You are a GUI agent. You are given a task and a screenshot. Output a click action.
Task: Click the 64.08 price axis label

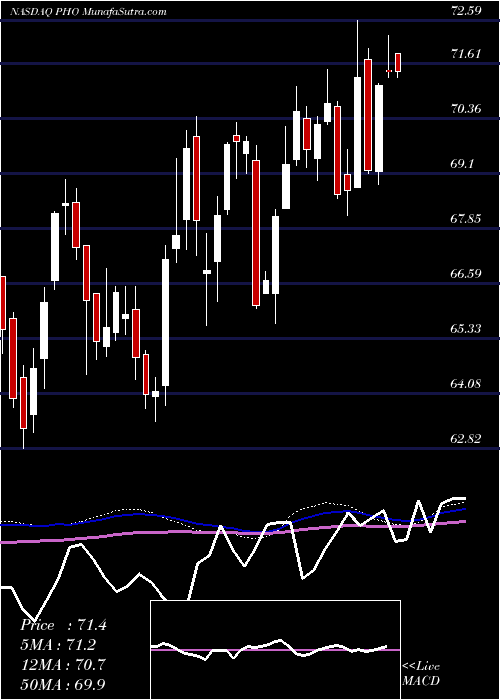point(466,384)
